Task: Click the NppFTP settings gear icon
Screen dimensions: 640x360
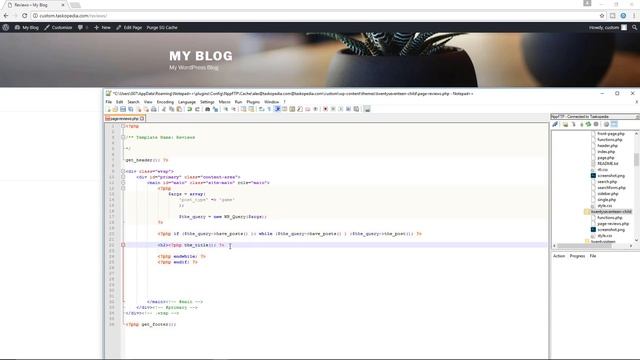Action: click(x=607, y=124)
